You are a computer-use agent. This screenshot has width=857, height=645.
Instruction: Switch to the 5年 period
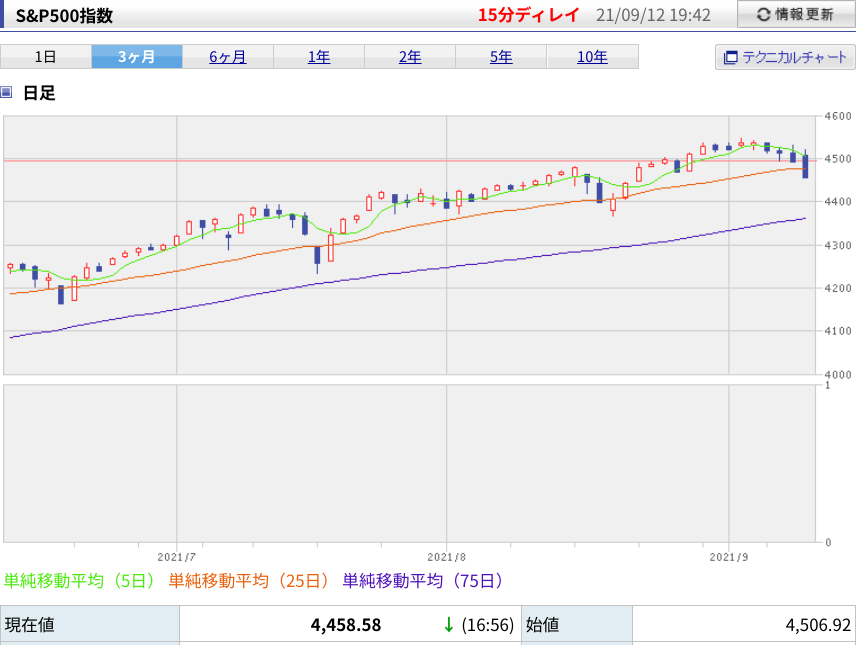tap(501, 57)
